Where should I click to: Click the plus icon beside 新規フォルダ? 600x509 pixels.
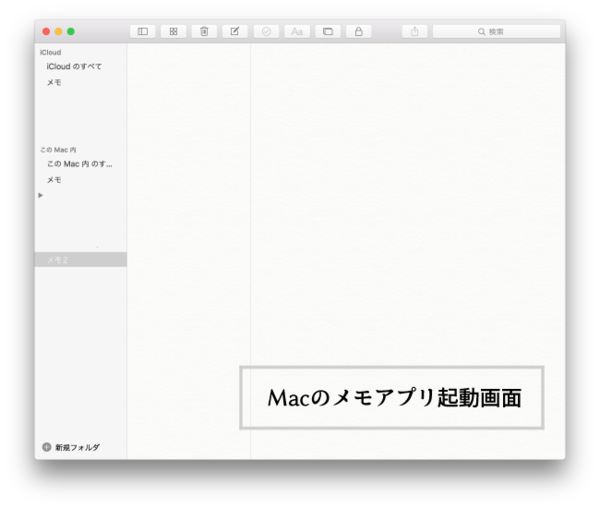coord(46,447)
